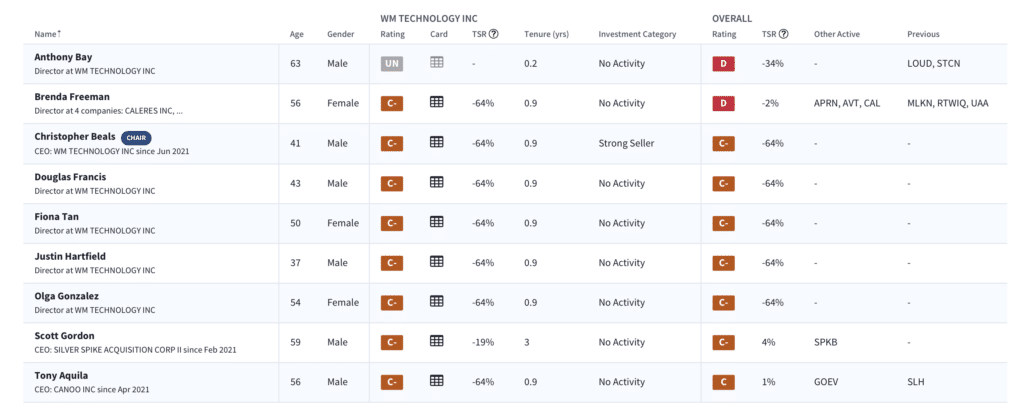The width and height of the screenshot is (1024, 407).
Task: Sort table by Age column header
Action: (x=296, y=34)
